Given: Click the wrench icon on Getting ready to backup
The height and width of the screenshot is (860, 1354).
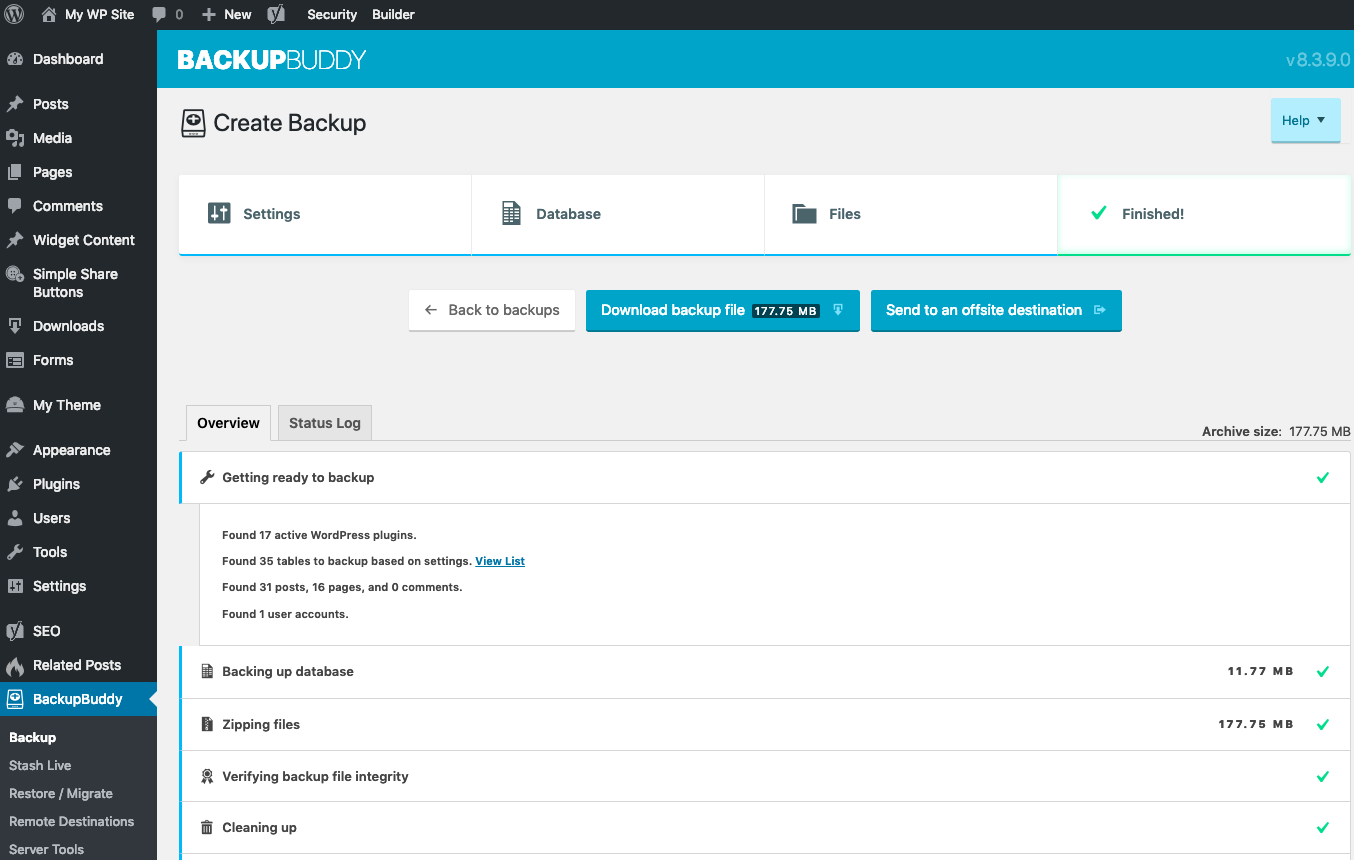Looking at the screenshot, I should [x=208, y=477].
